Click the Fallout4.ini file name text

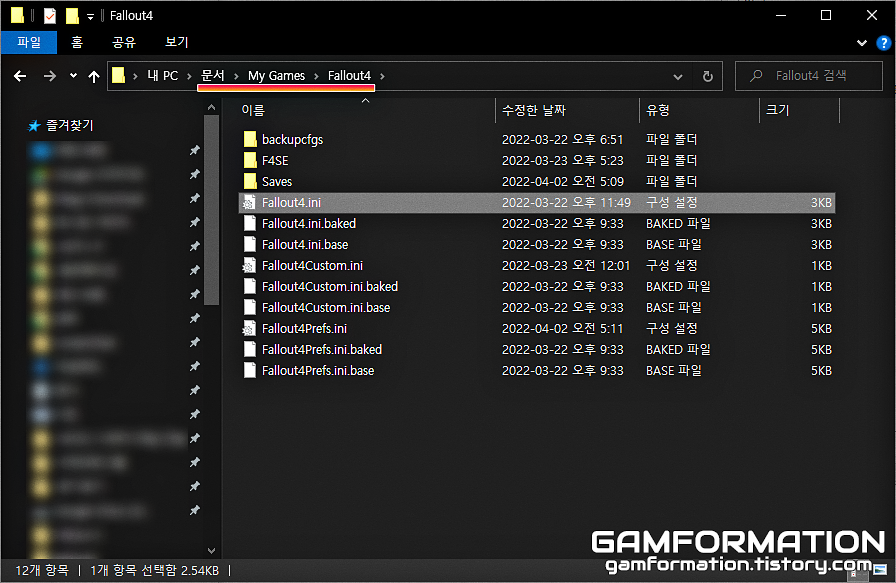291,202
